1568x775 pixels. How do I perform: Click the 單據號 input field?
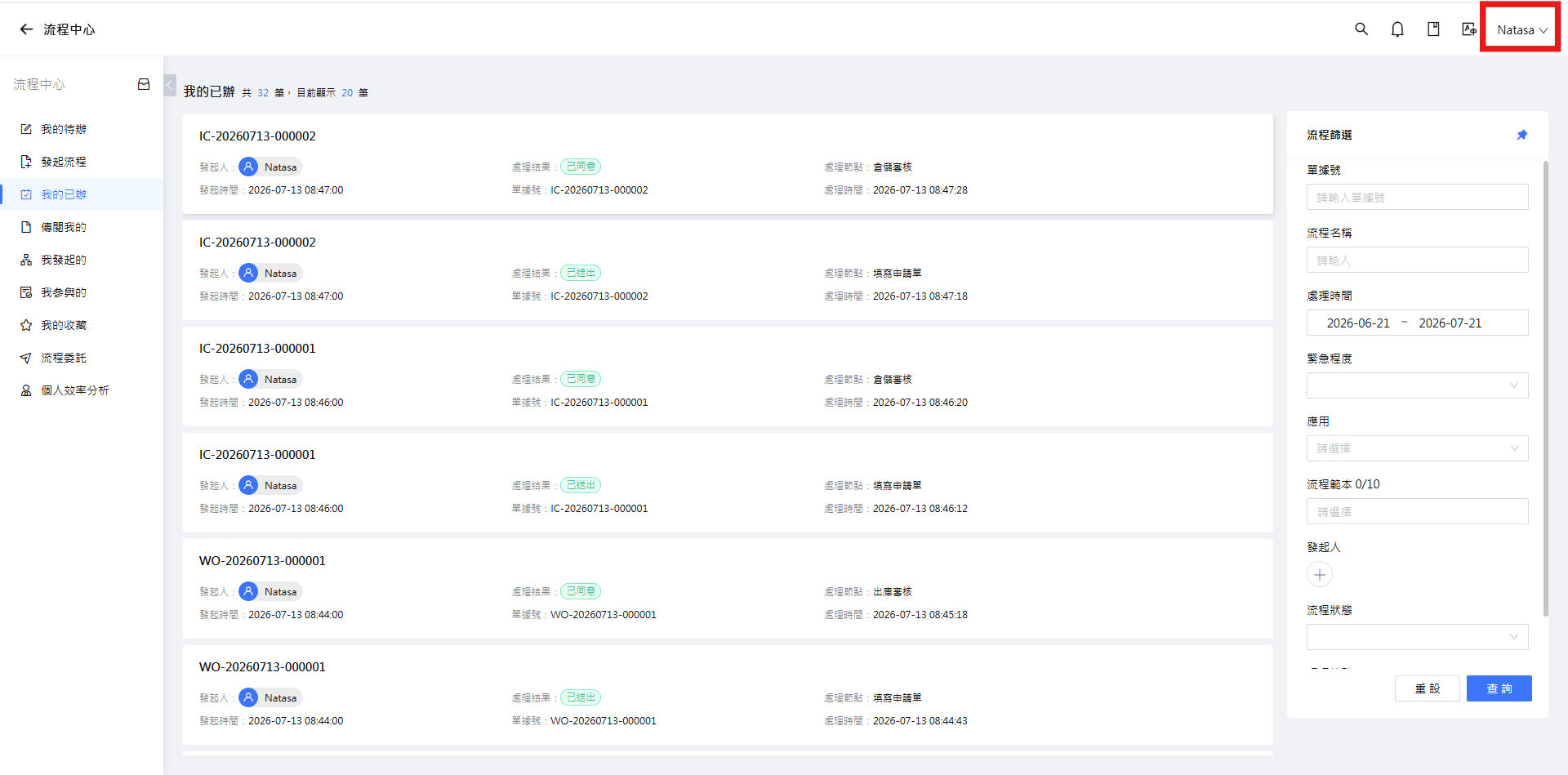[1418, 197]
